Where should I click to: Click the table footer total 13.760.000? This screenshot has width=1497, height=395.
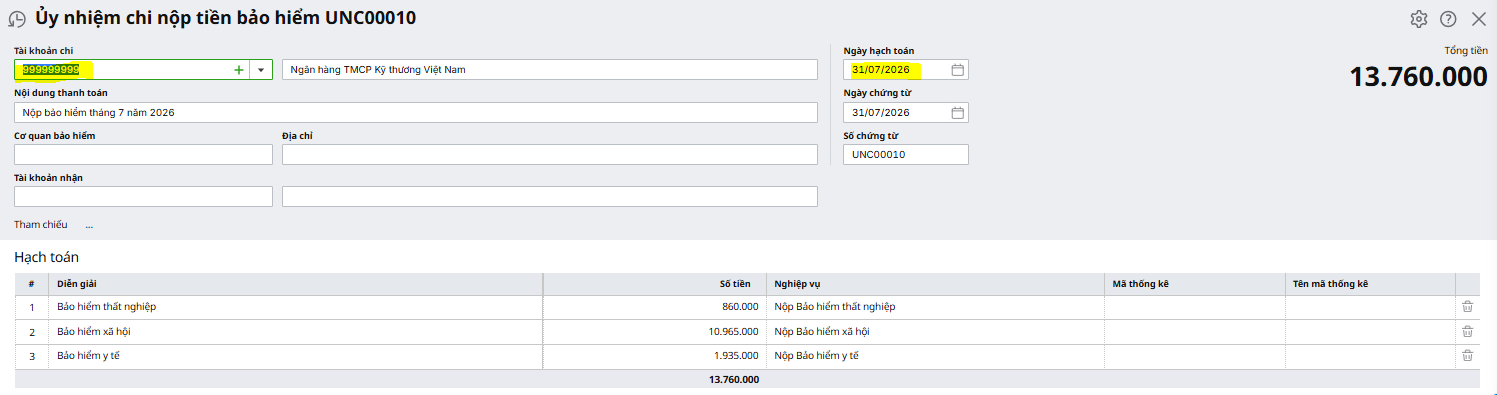[734, 380]
